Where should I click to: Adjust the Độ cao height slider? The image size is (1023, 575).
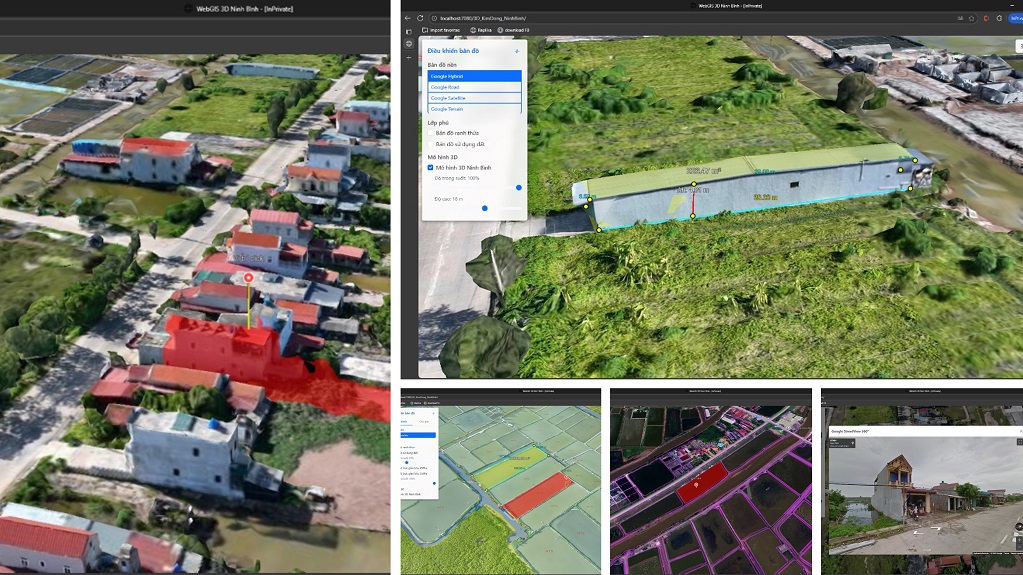click(485, 208)
